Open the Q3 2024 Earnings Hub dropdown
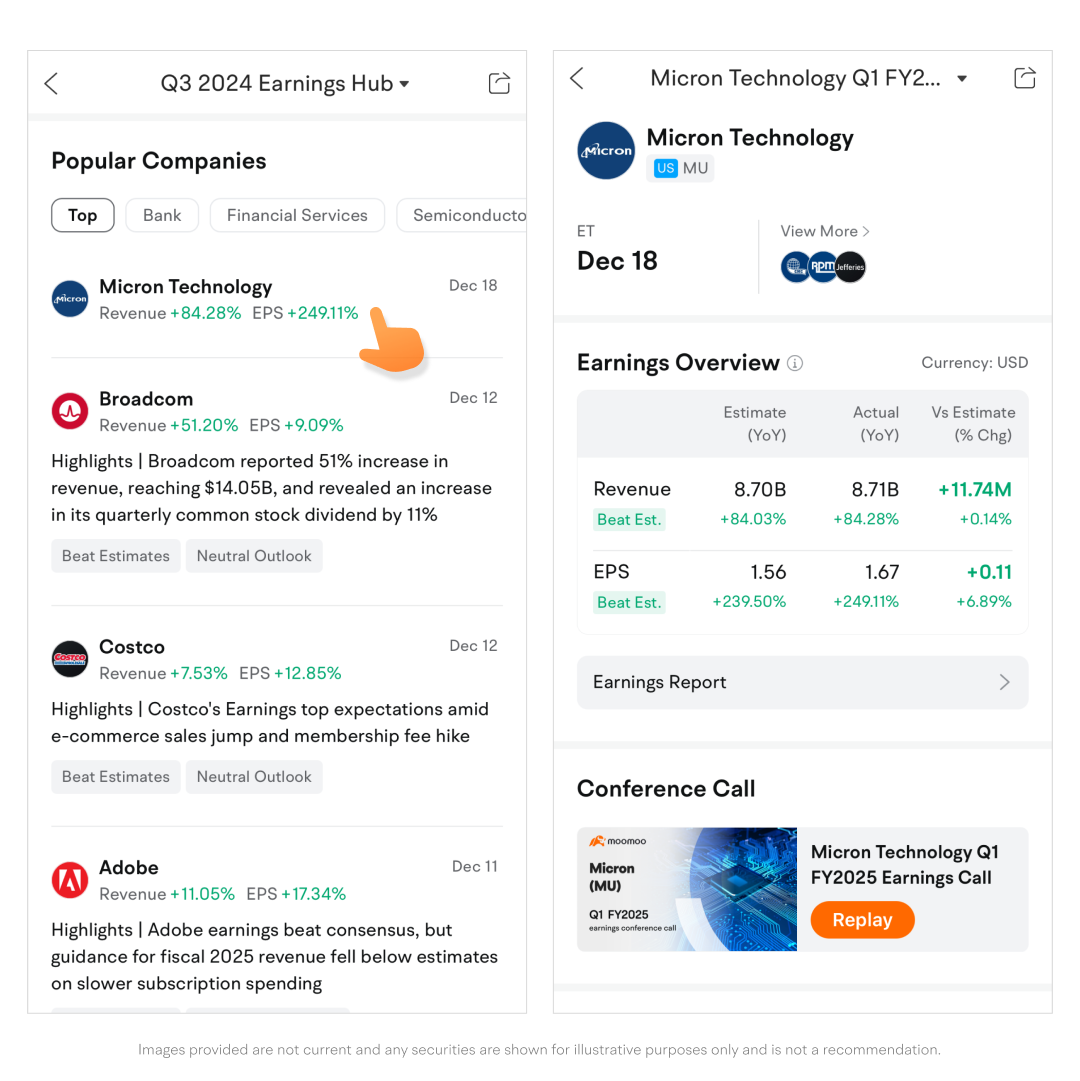The height and width of the screenshot is (1081, 1080). 404,84
